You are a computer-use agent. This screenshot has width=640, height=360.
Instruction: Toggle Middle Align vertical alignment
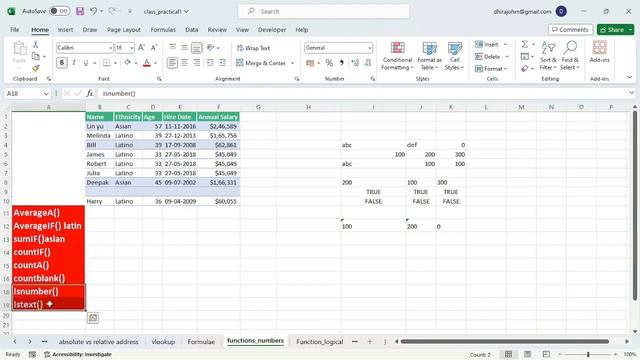click(x=184, y=48)
